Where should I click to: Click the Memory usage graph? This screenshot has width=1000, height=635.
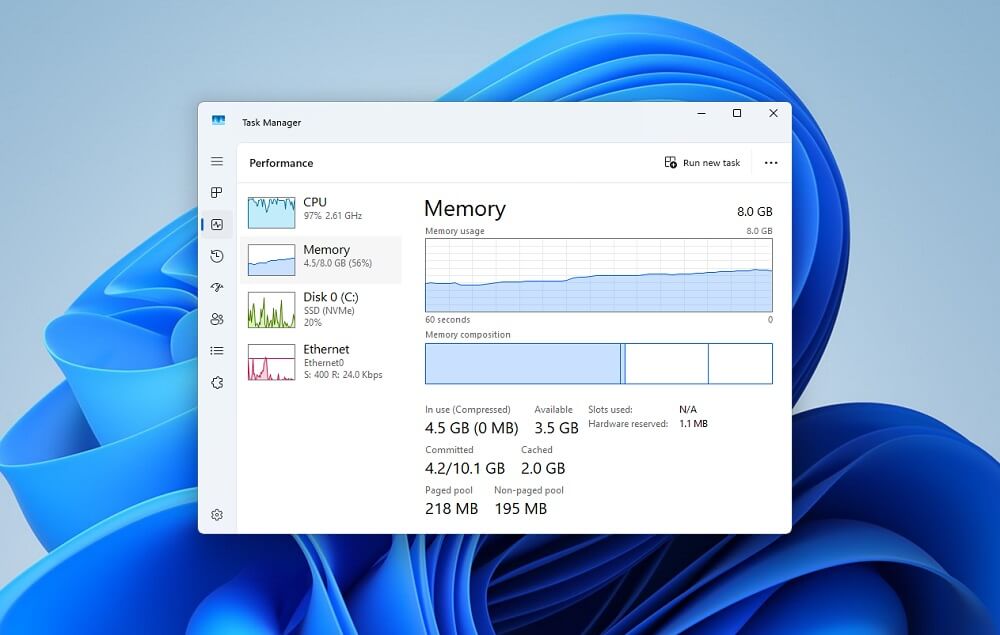click(x=599, y=275)
